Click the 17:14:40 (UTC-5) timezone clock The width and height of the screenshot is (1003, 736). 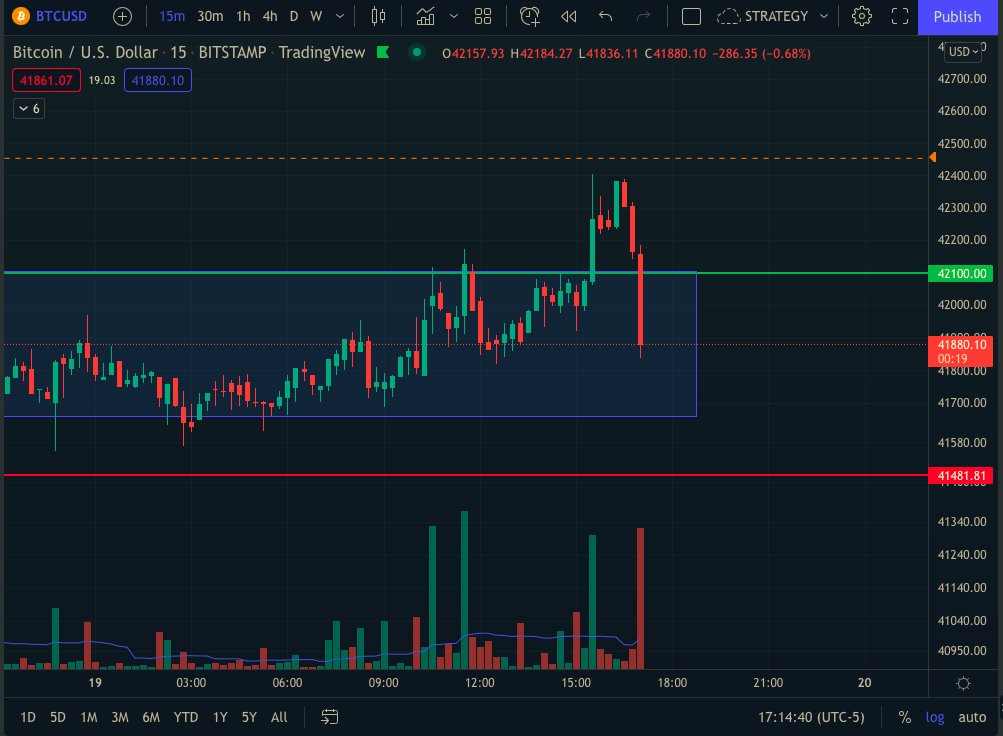tap(810, 717)
